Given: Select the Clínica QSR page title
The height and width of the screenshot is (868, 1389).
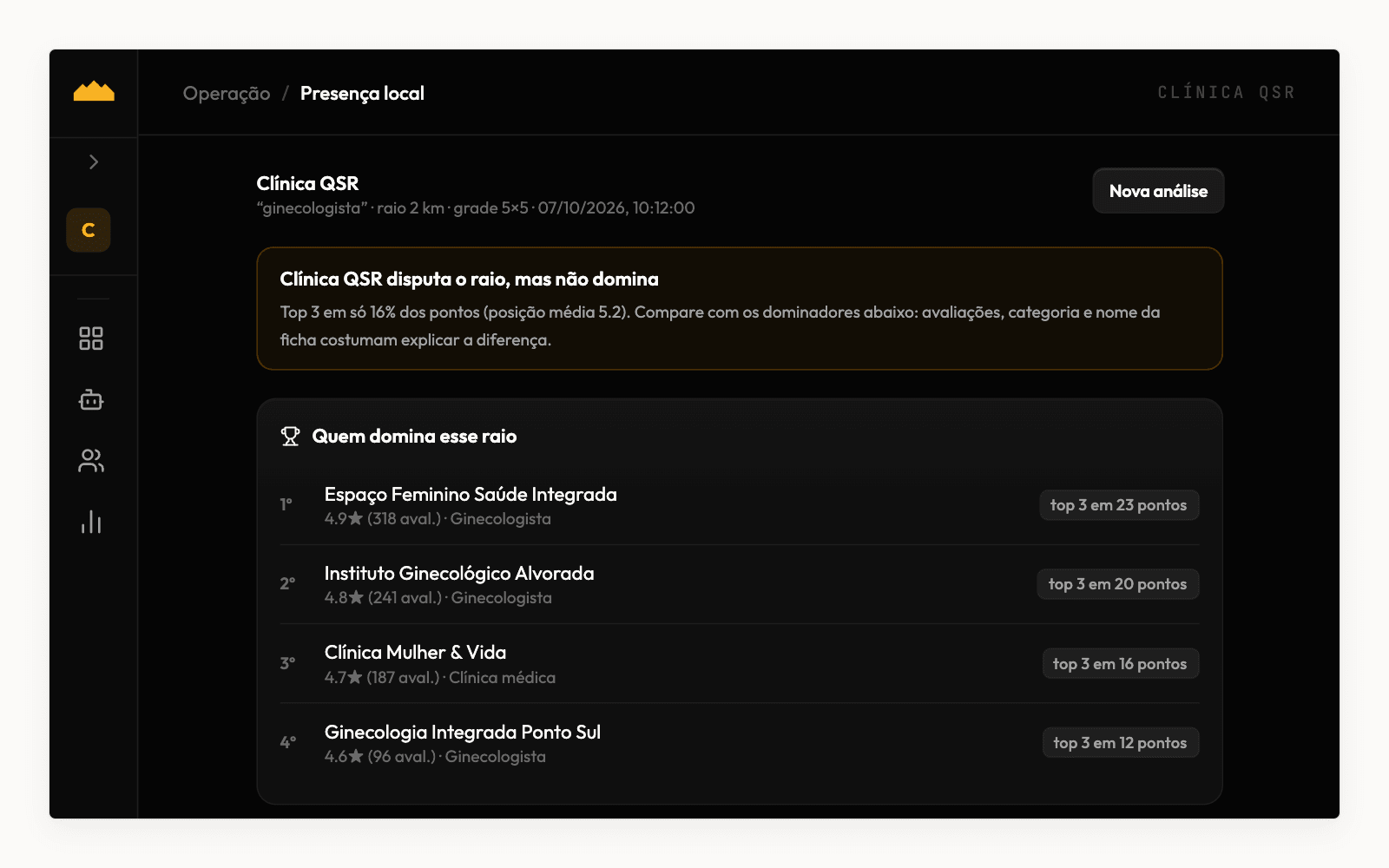Looking at the screenshot, I should [307, 183].
